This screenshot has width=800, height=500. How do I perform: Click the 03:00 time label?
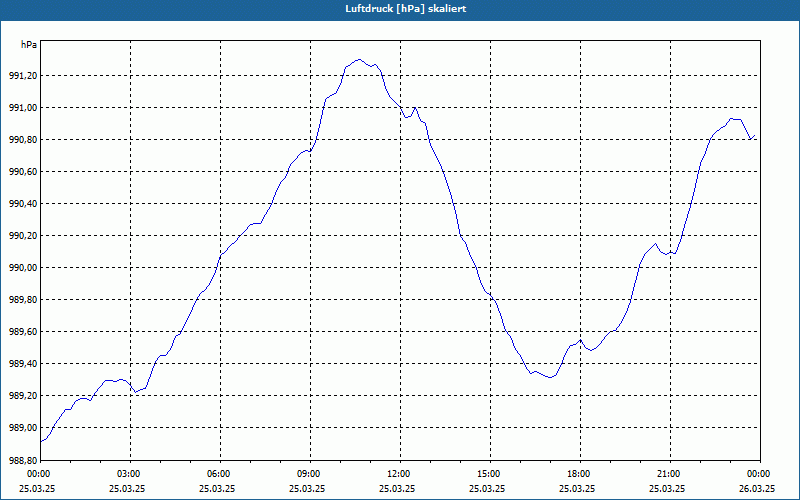point(130,474)
